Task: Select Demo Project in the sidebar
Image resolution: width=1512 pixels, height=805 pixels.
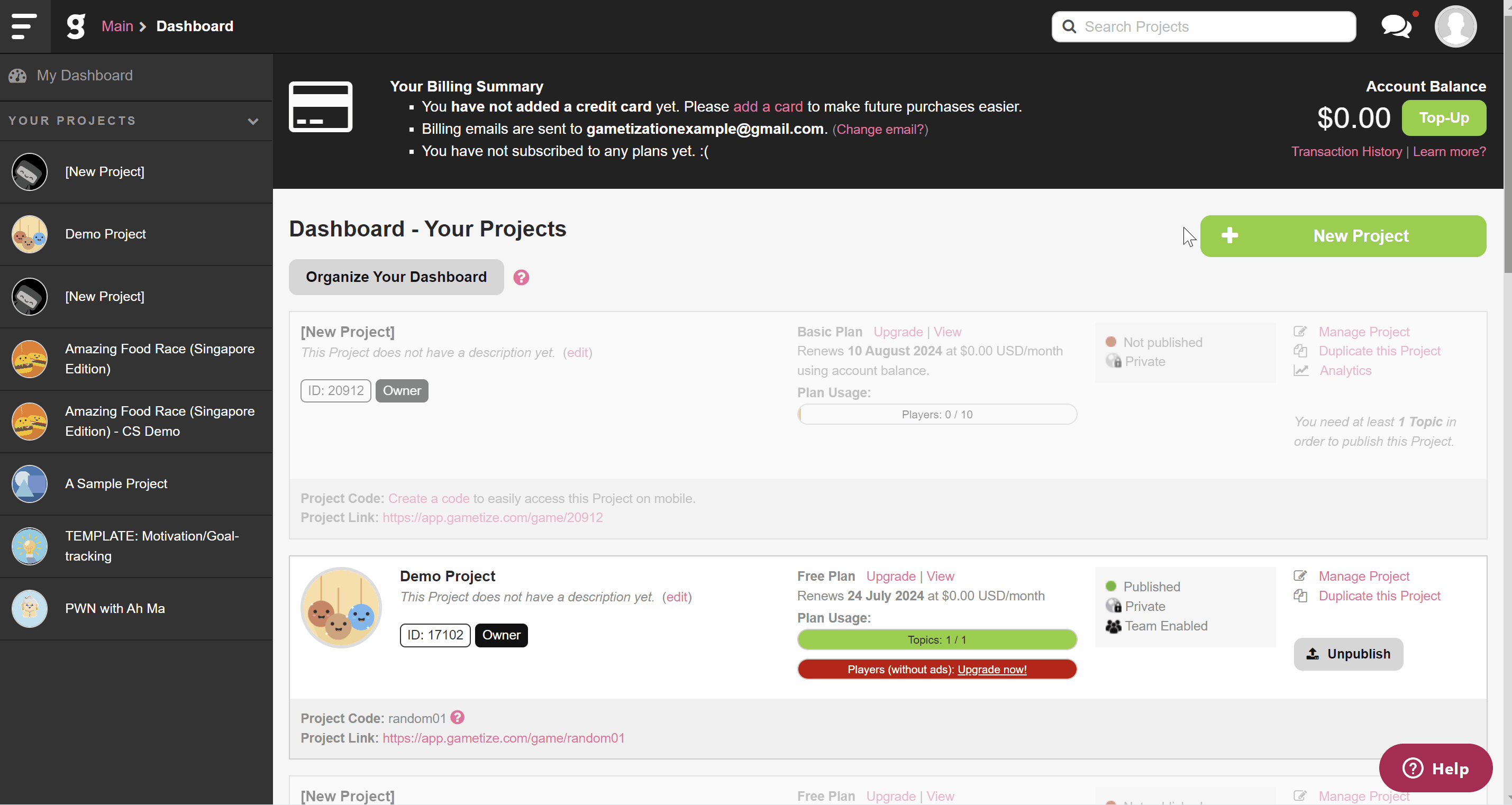Action: point(136,234)
